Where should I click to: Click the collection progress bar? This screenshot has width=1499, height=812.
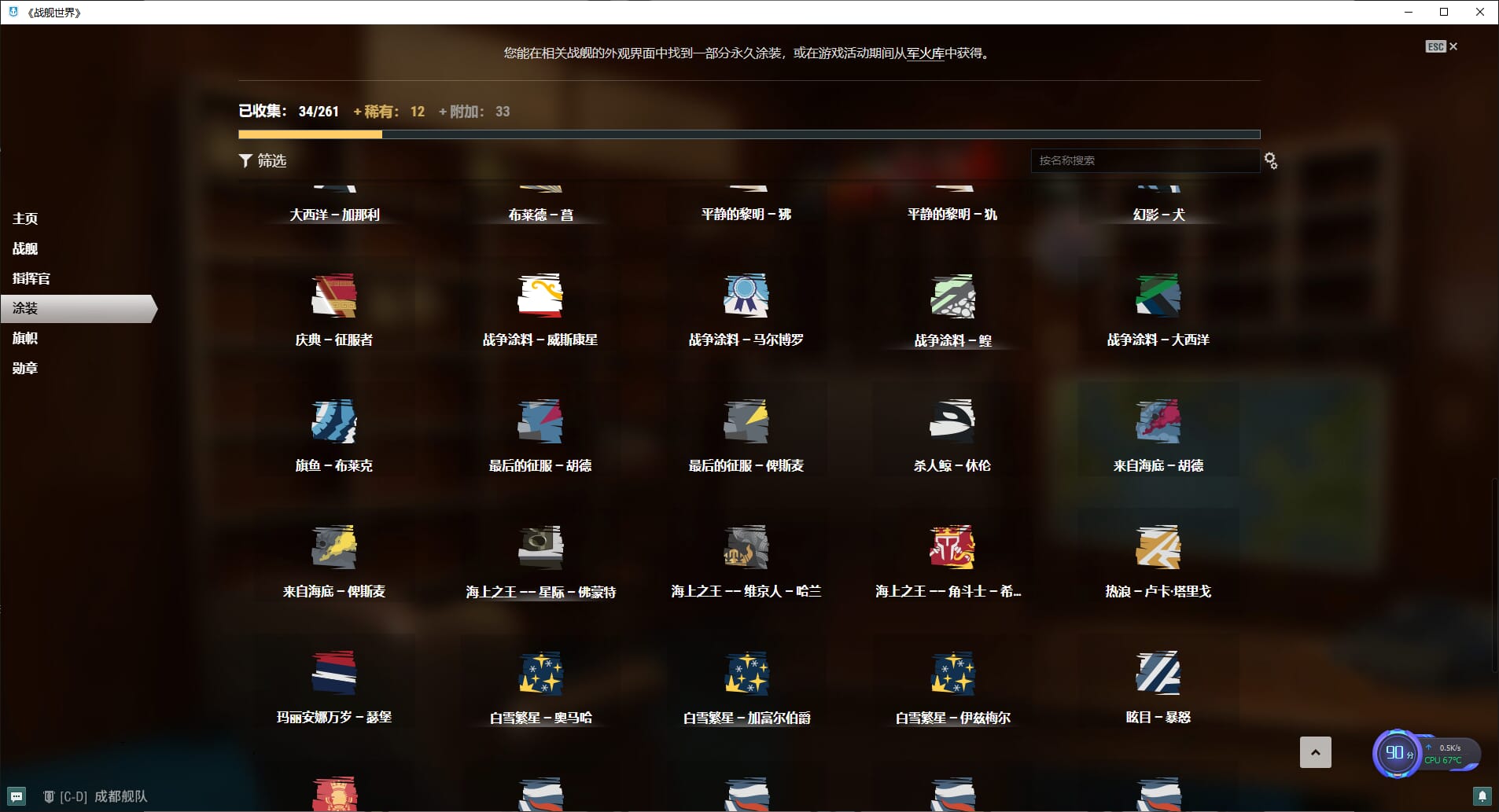point(749,134)
